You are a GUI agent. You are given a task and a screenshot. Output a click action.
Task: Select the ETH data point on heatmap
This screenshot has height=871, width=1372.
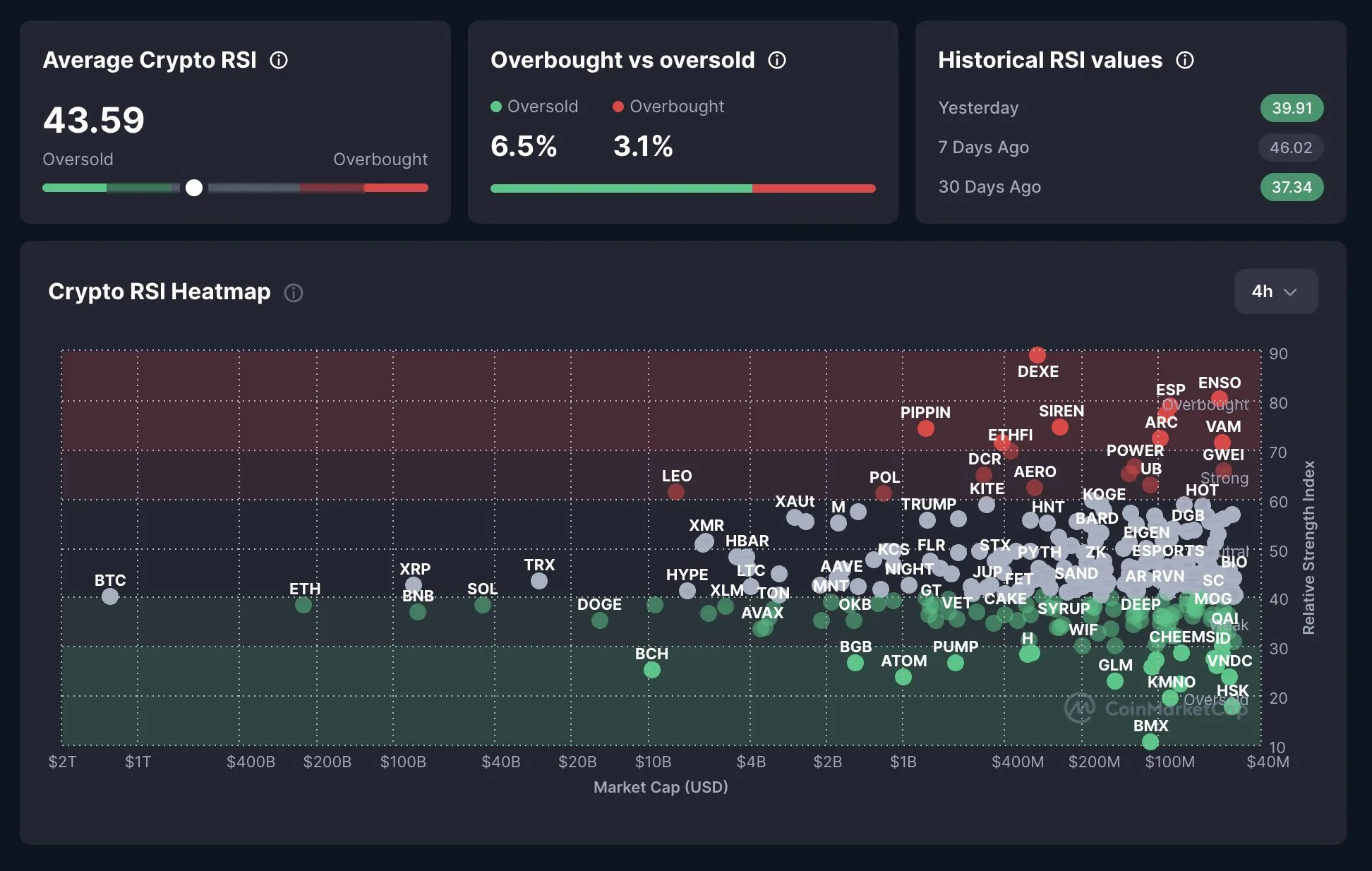[303, 605]
